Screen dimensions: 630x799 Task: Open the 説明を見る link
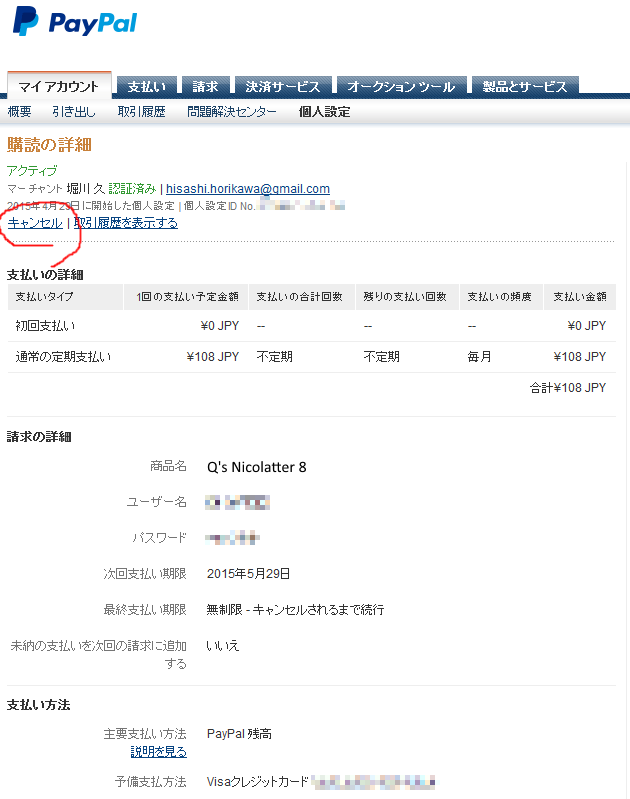159,752
